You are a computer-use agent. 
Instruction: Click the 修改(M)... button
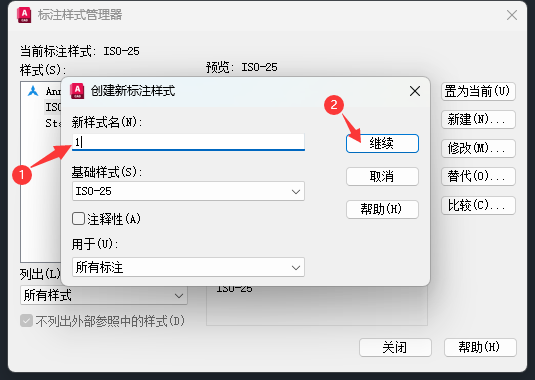478,148
